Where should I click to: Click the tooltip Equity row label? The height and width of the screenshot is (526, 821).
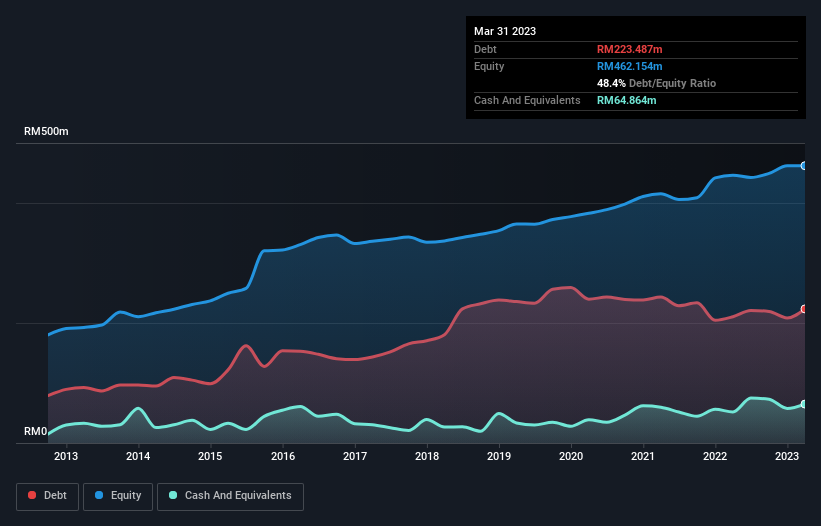click(489, 66)
